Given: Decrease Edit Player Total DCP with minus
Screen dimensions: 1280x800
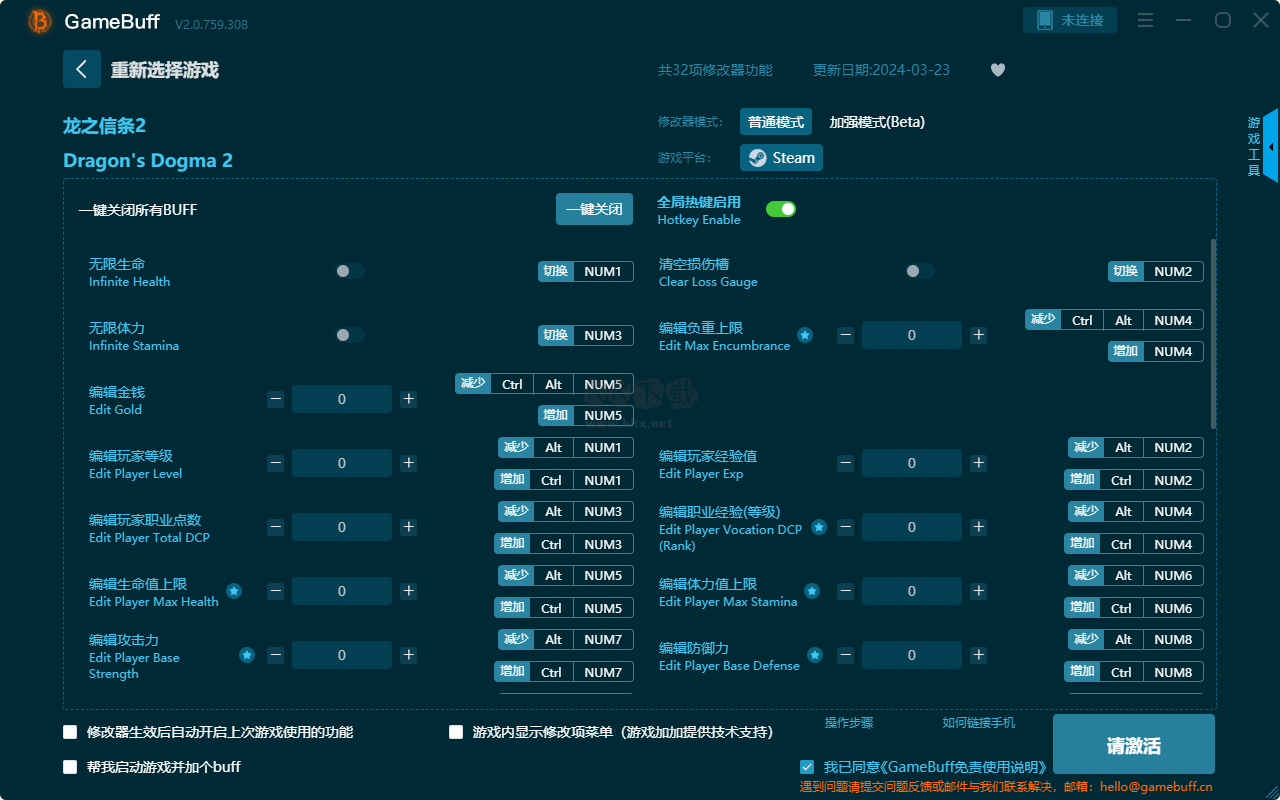Looking at the screenshot, I should tap(276, 527).
